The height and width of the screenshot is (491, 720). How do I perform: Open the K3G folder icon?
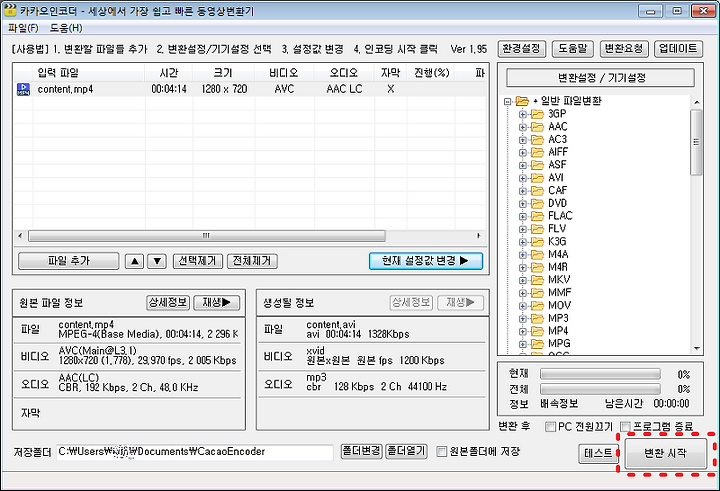tap(537, 242)
